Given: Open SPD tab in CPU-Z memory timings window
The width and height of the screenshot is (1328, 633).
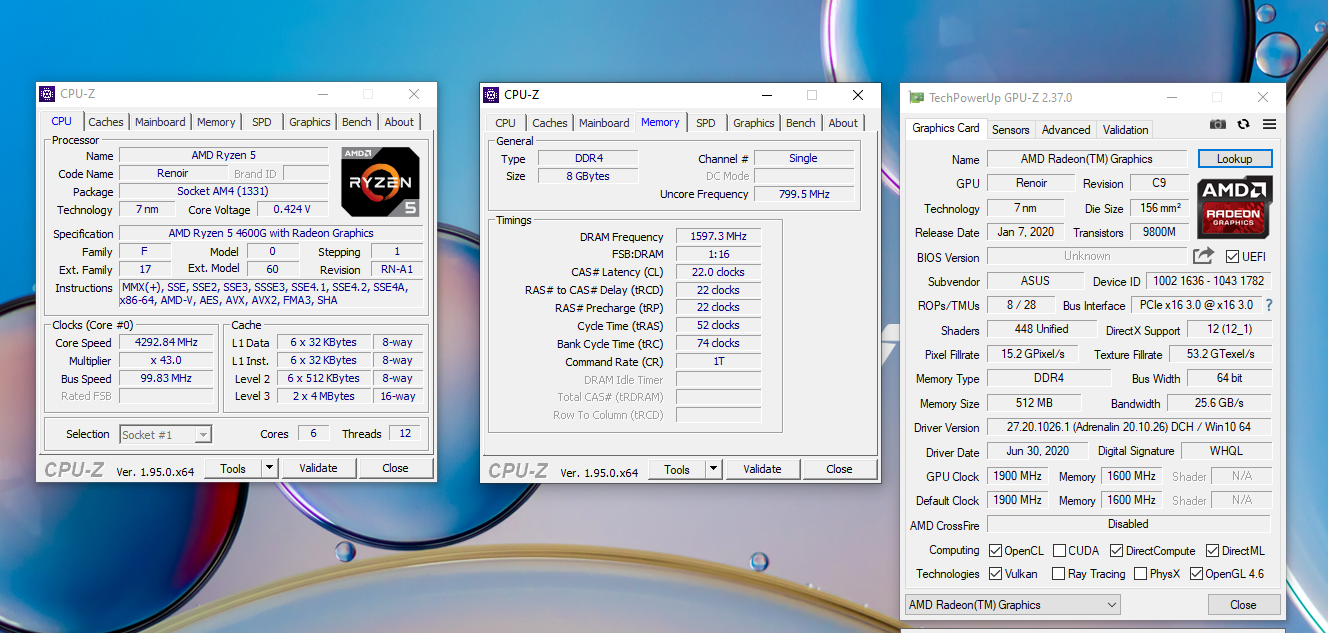Looking at the screenshot, I should coord(706,123).
